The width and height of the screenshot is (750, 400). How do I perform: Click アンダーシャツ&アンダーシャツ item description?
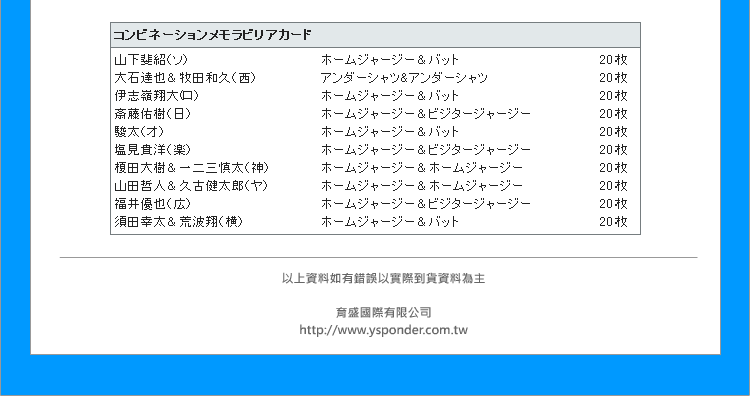coord(404,78)
